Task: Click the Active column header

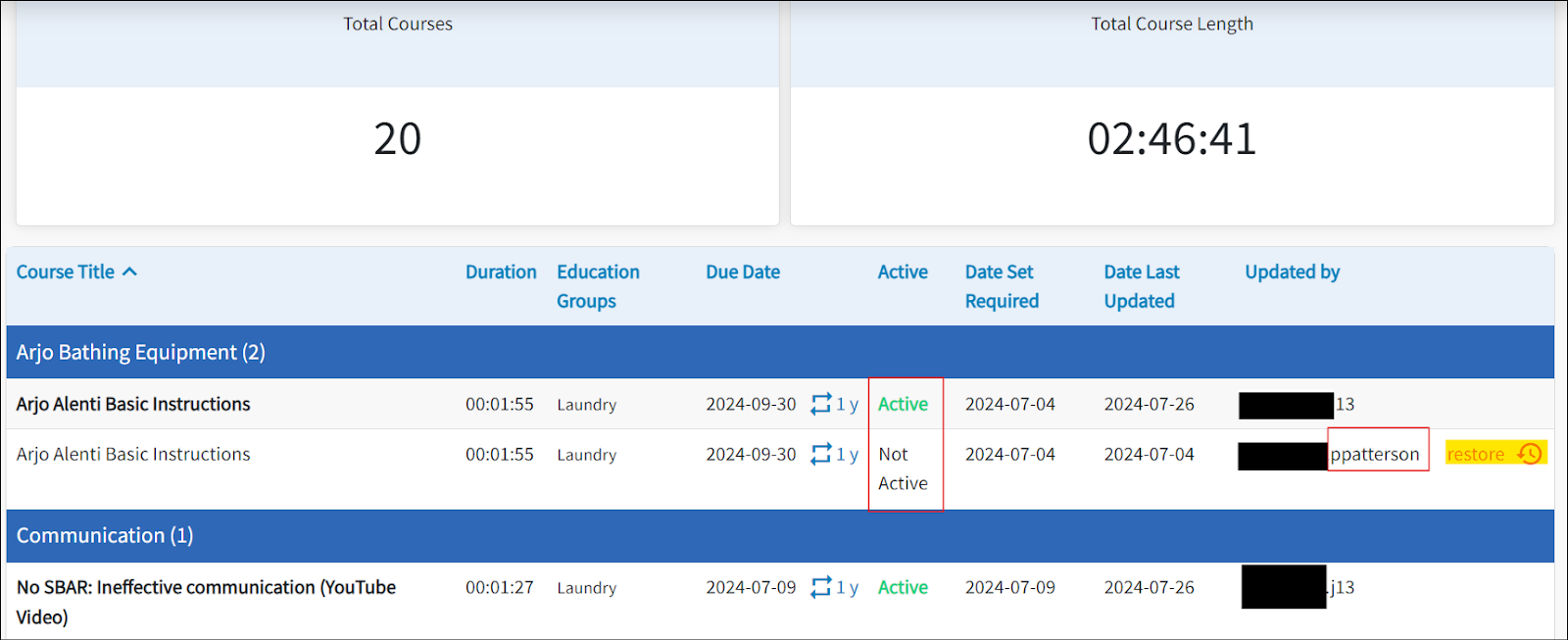Action: coord(902,272)
